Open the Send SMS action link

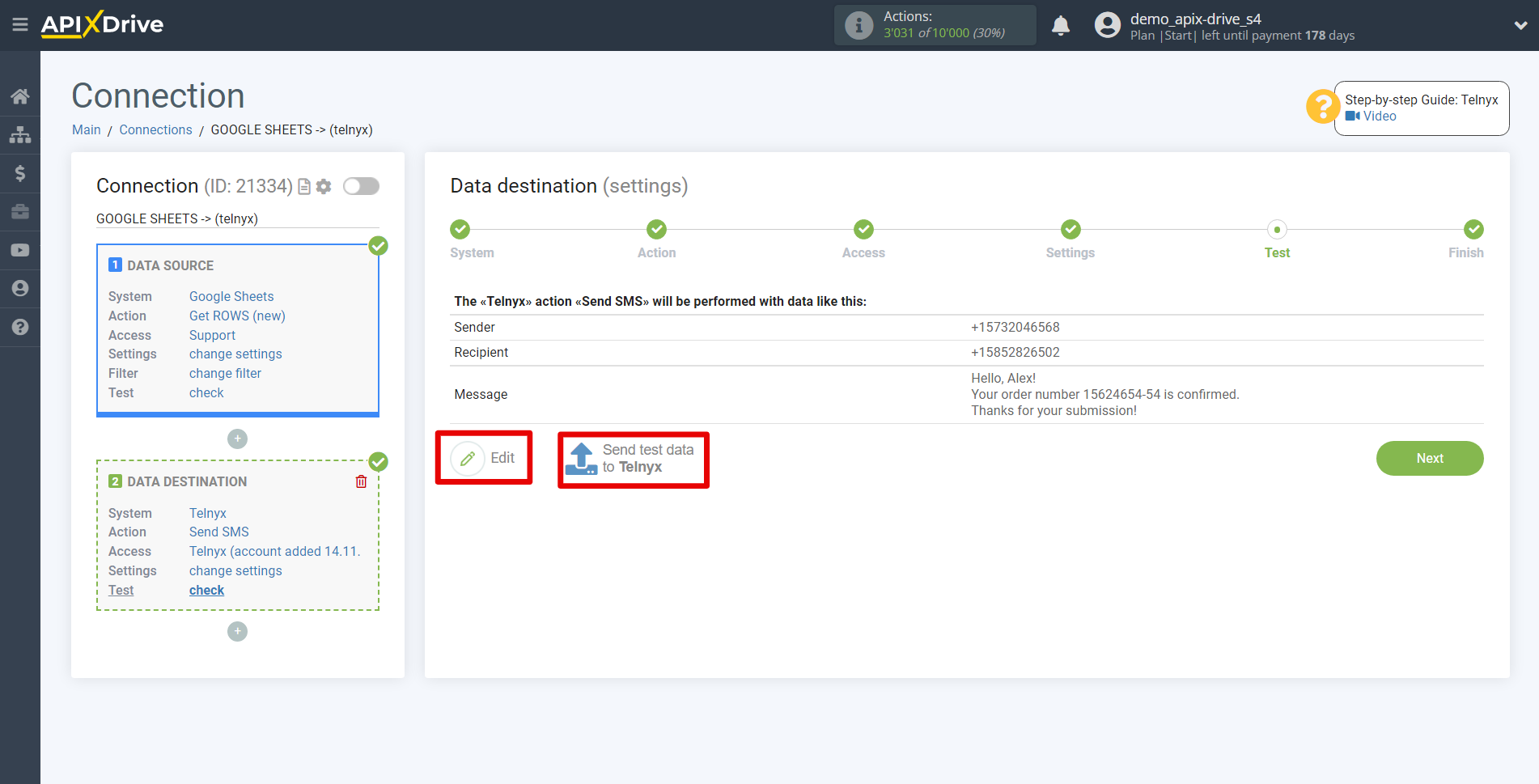pos(219,532)
